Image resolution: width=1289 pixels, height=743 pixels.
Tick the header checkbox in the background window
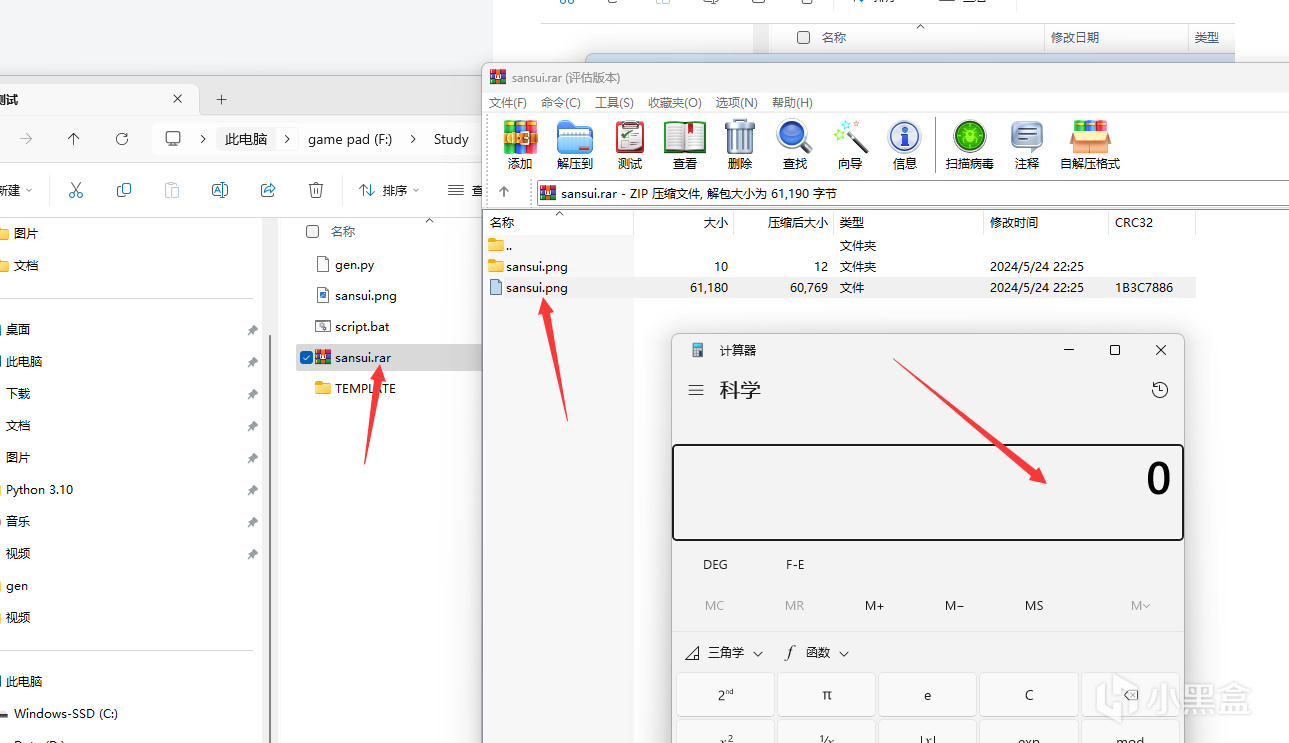pos(803,37)
